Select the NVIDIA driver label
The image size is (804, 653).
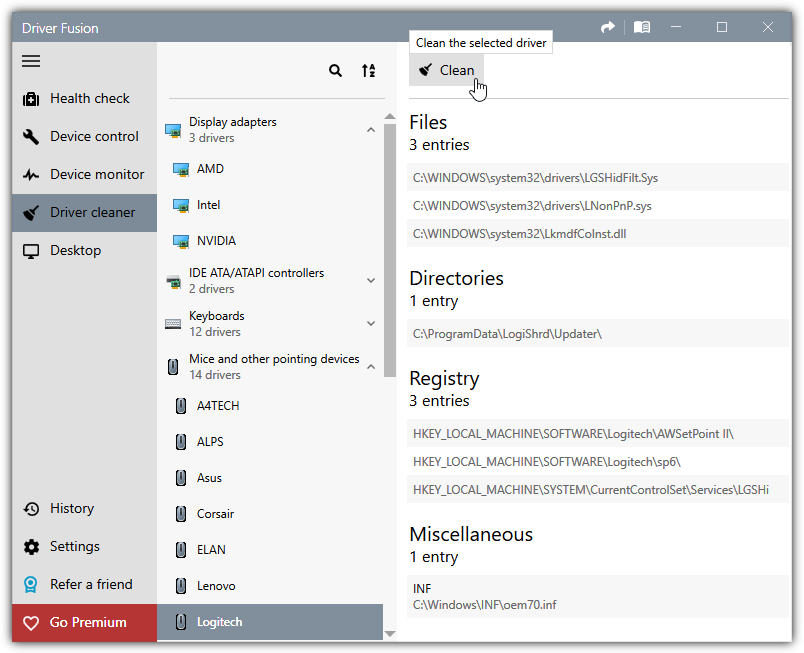point(216,241)
